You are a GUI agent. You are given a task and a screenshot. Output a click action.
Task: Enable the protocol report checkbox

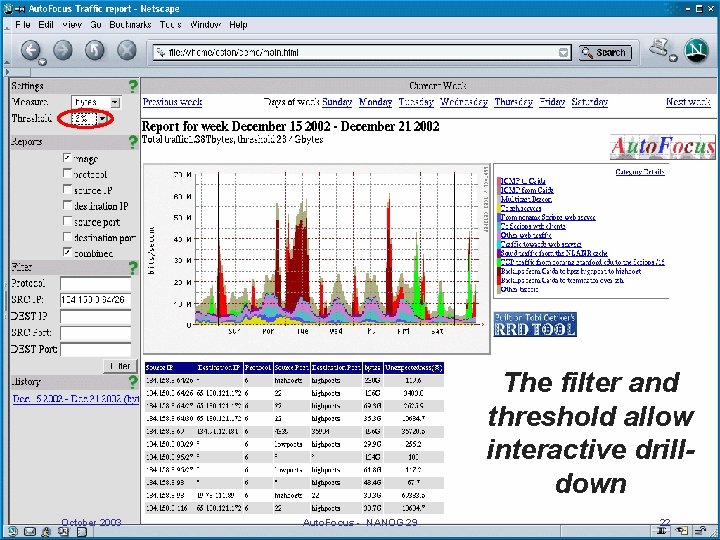click(x=67, y=173)
